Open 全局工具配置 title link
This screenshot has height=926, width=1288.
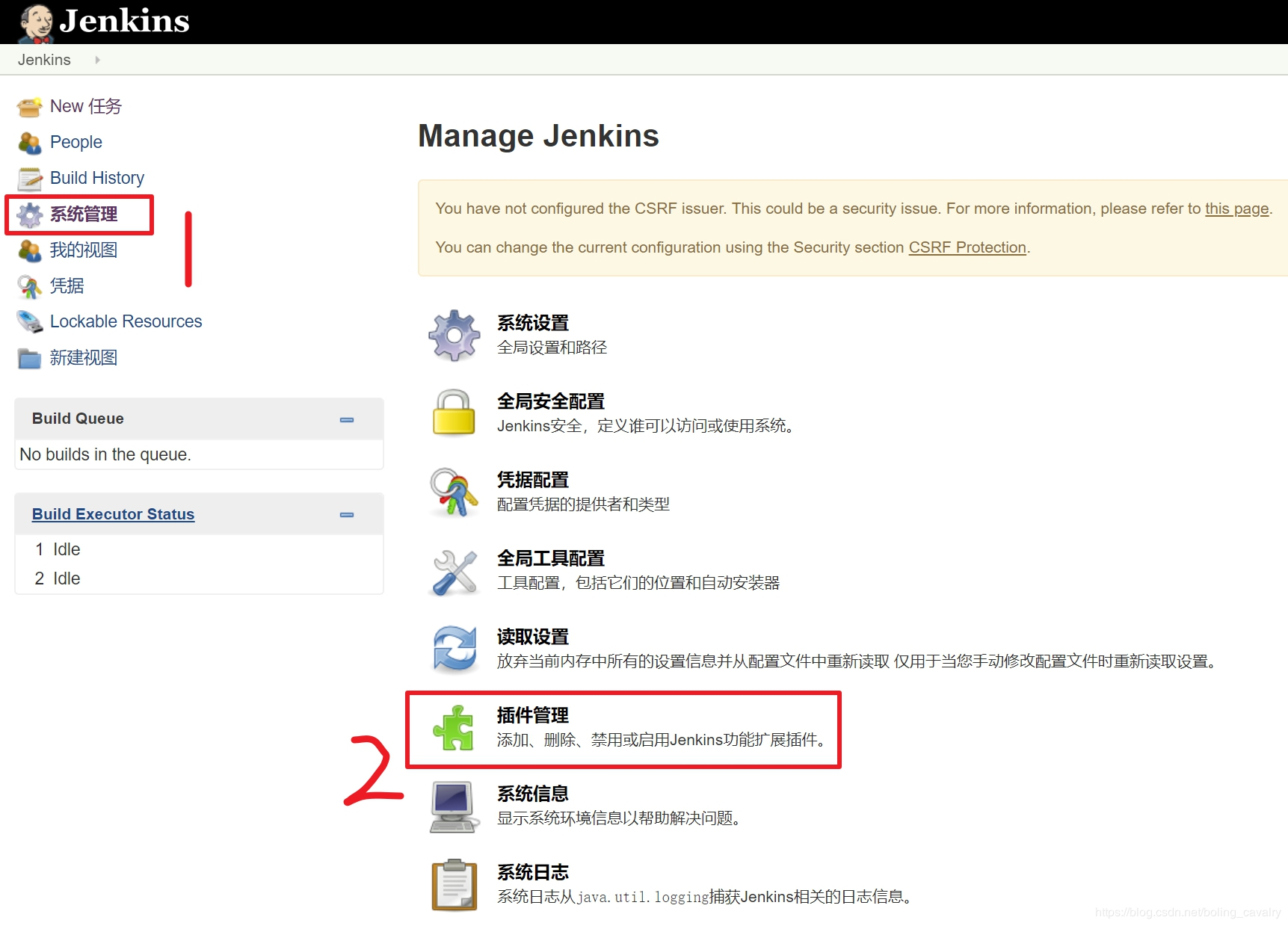551,558
